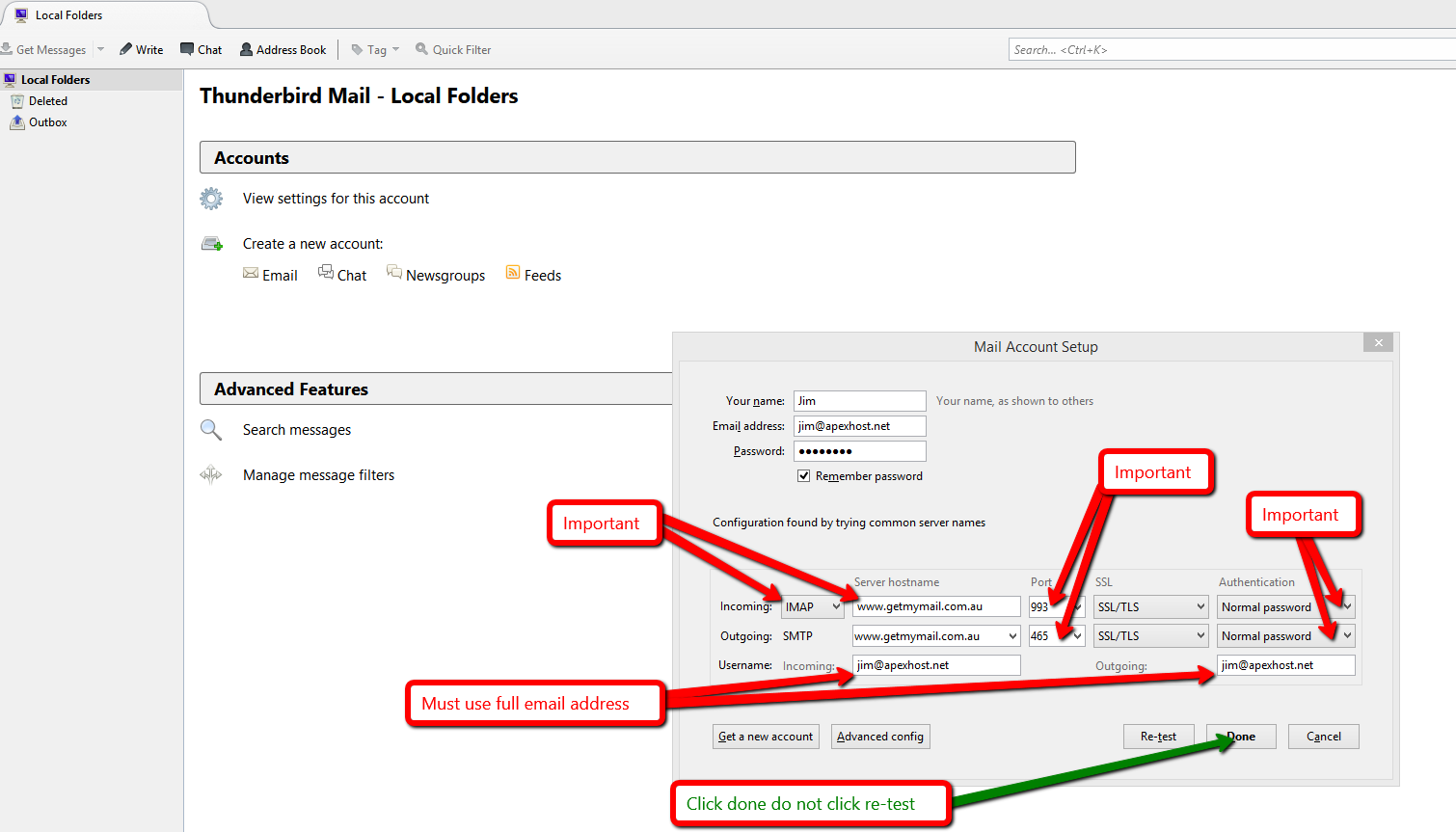Image resolution: width=1456 pixels, height=832 pixels.
Task: Click the Get Messages toolbar button
Action: 44,50
